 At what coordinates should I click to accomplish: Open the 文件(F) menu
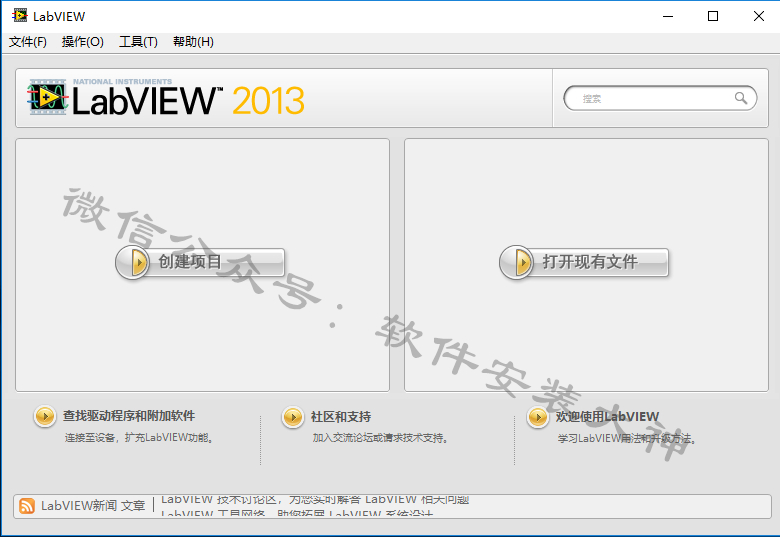(x=28, y=42)
